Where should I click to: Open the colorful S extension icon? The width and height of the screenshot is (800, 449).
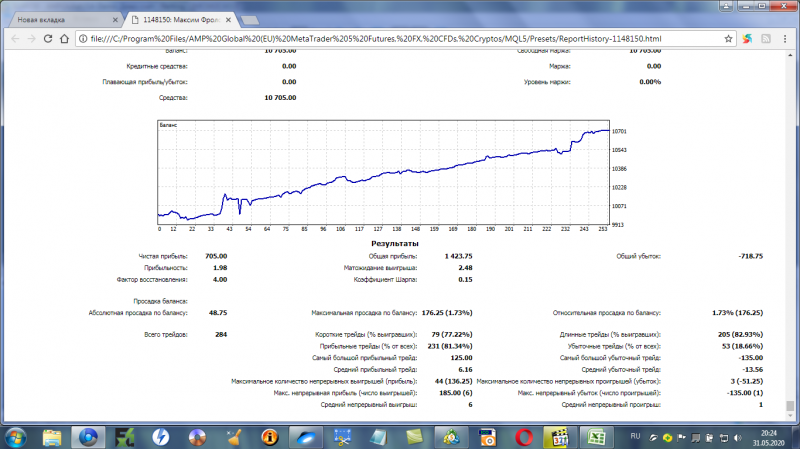(747, 39)
